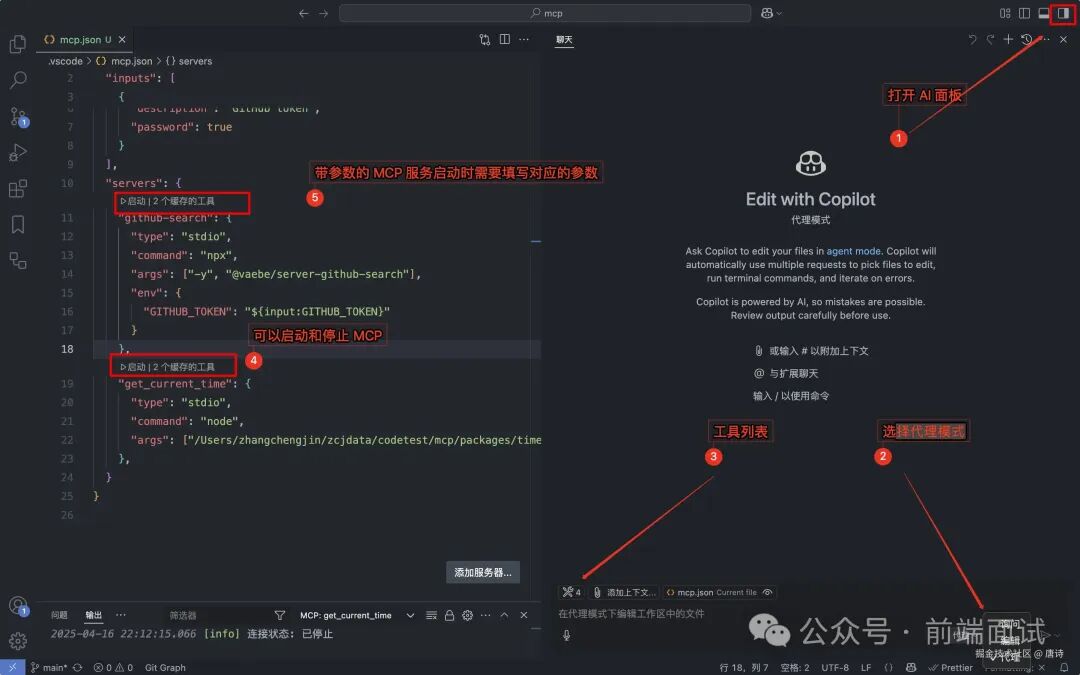Click the Prettier status bar item
The width and height of the screenshot is (1080, 675).
[x=951, y=667]
